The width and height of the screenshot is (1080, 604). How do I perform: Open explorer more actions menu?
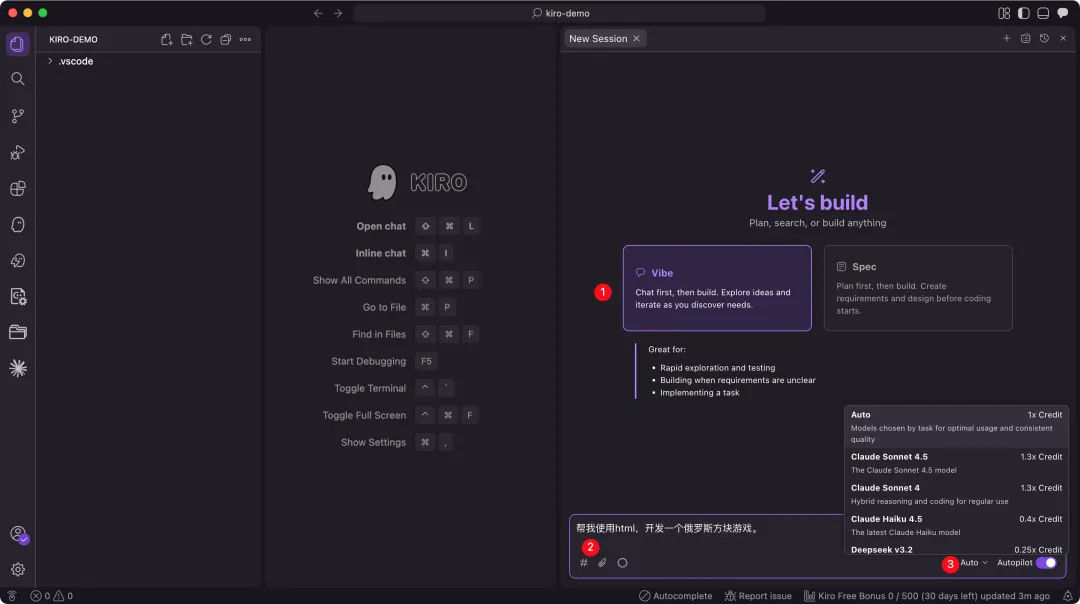tap(245, 39)
